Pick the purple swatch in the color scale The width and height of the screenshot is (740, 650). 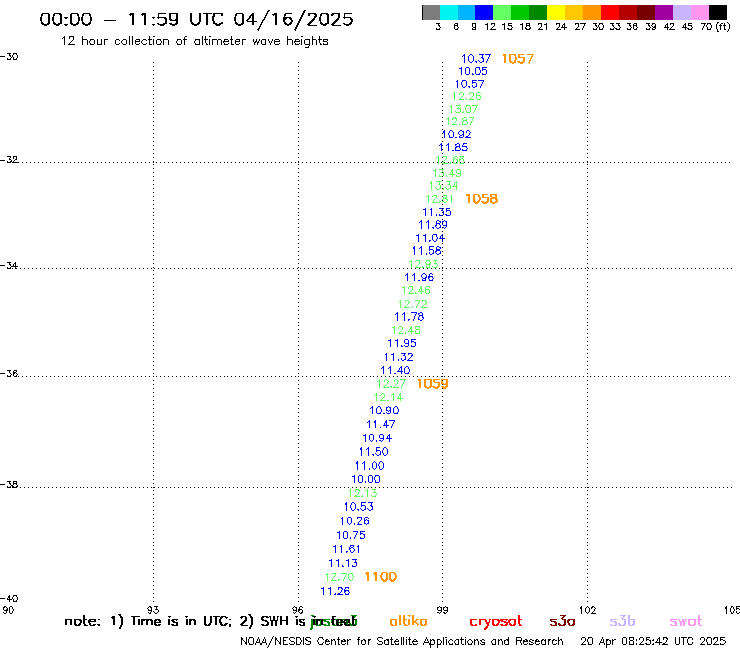click(664, 12)
